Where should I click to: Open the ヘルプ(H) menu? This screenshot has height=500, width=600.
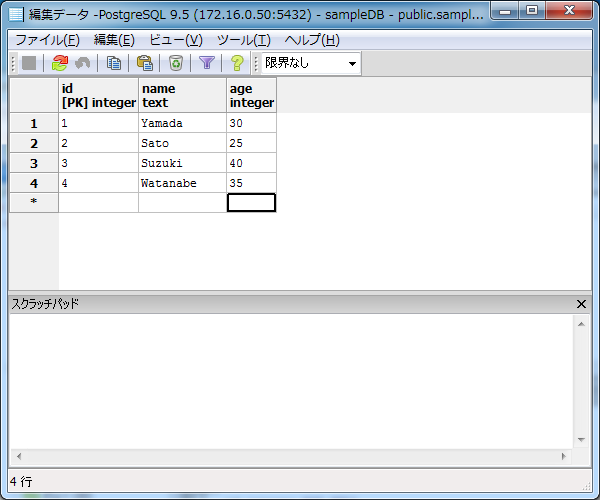pos(312,40)
